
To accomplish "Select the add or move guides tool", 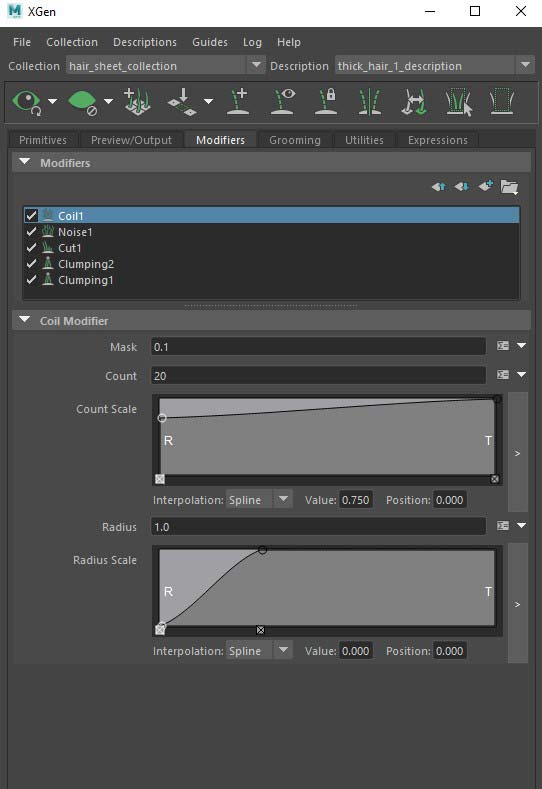I will click(x=137, y=102).
